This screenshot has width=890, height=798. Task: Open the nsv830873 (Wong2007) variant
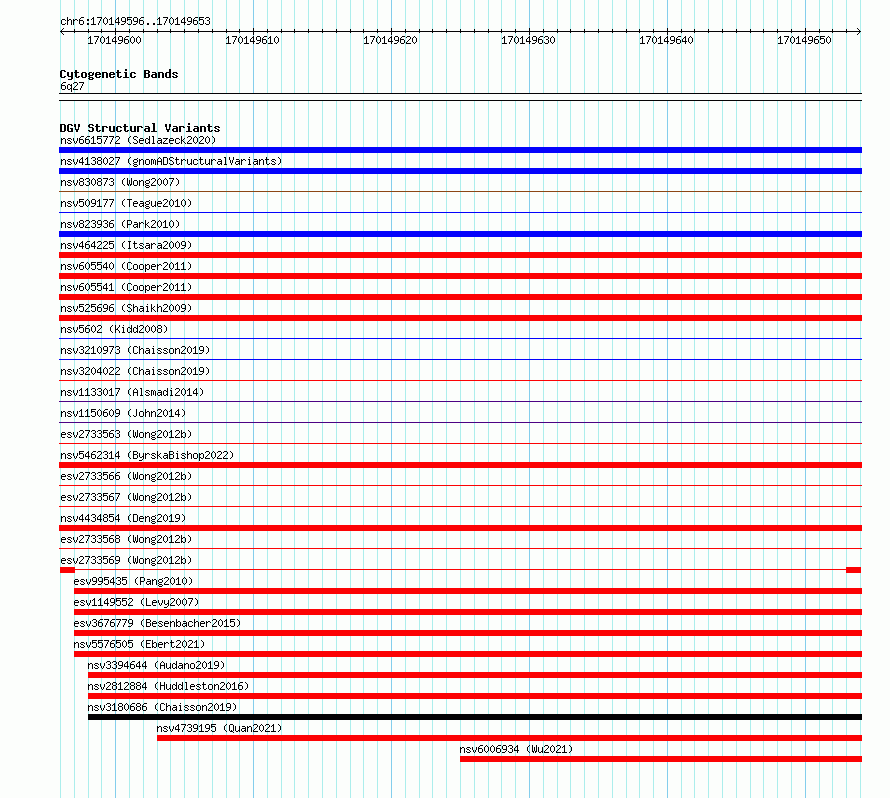coord(120,182)
